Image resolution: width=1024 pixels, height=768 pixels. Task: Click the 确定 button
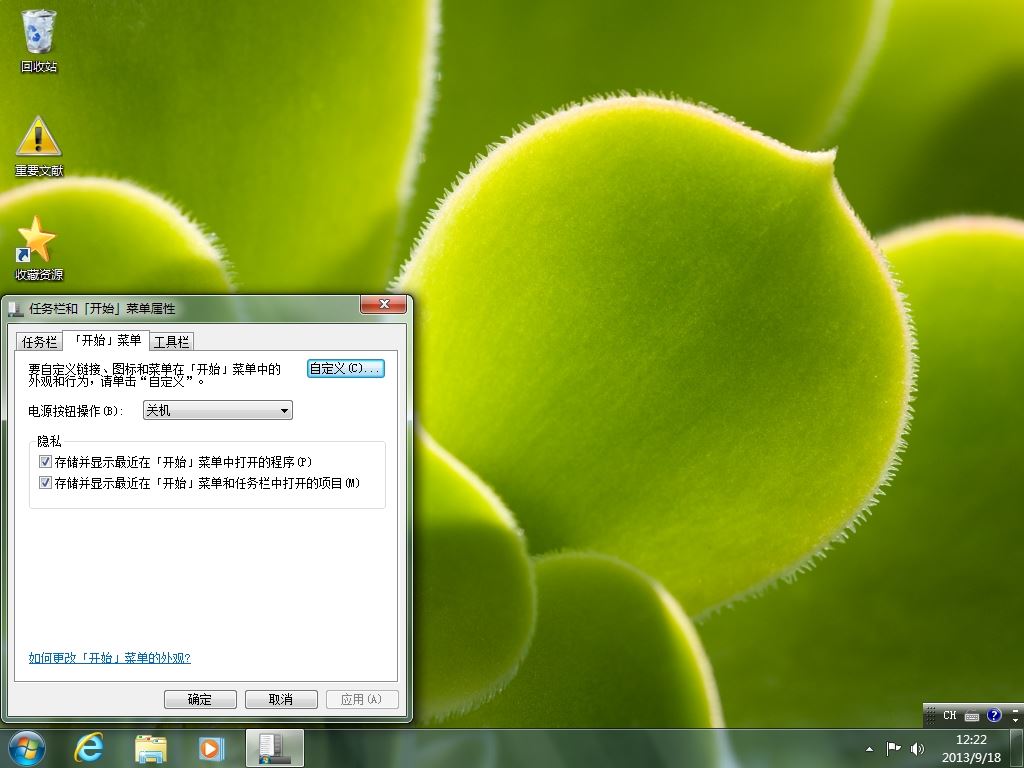(200, 699)
